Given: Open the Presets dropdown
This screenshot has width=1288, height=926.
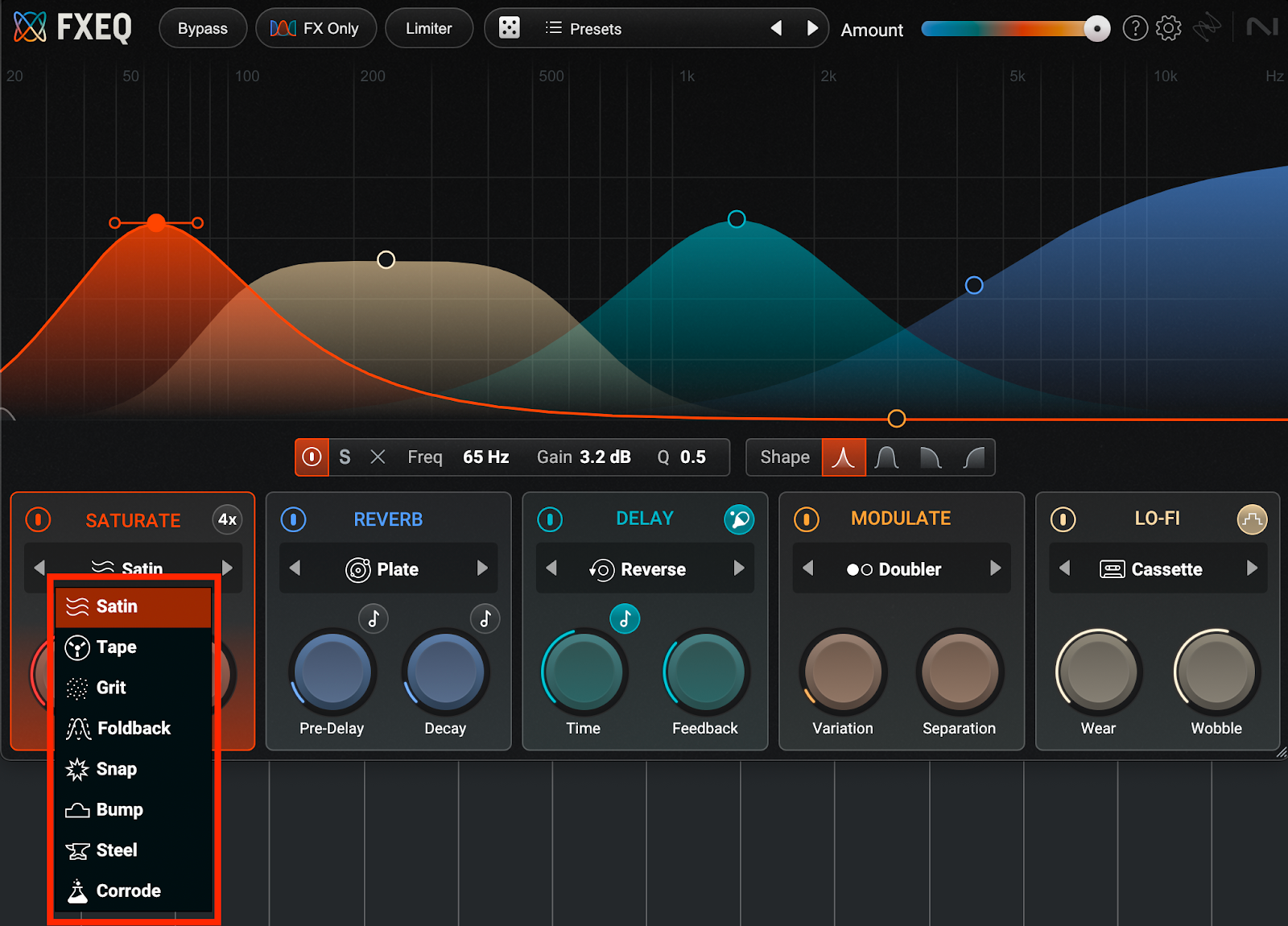Looking at the screenshot, I should click(584, 28).
